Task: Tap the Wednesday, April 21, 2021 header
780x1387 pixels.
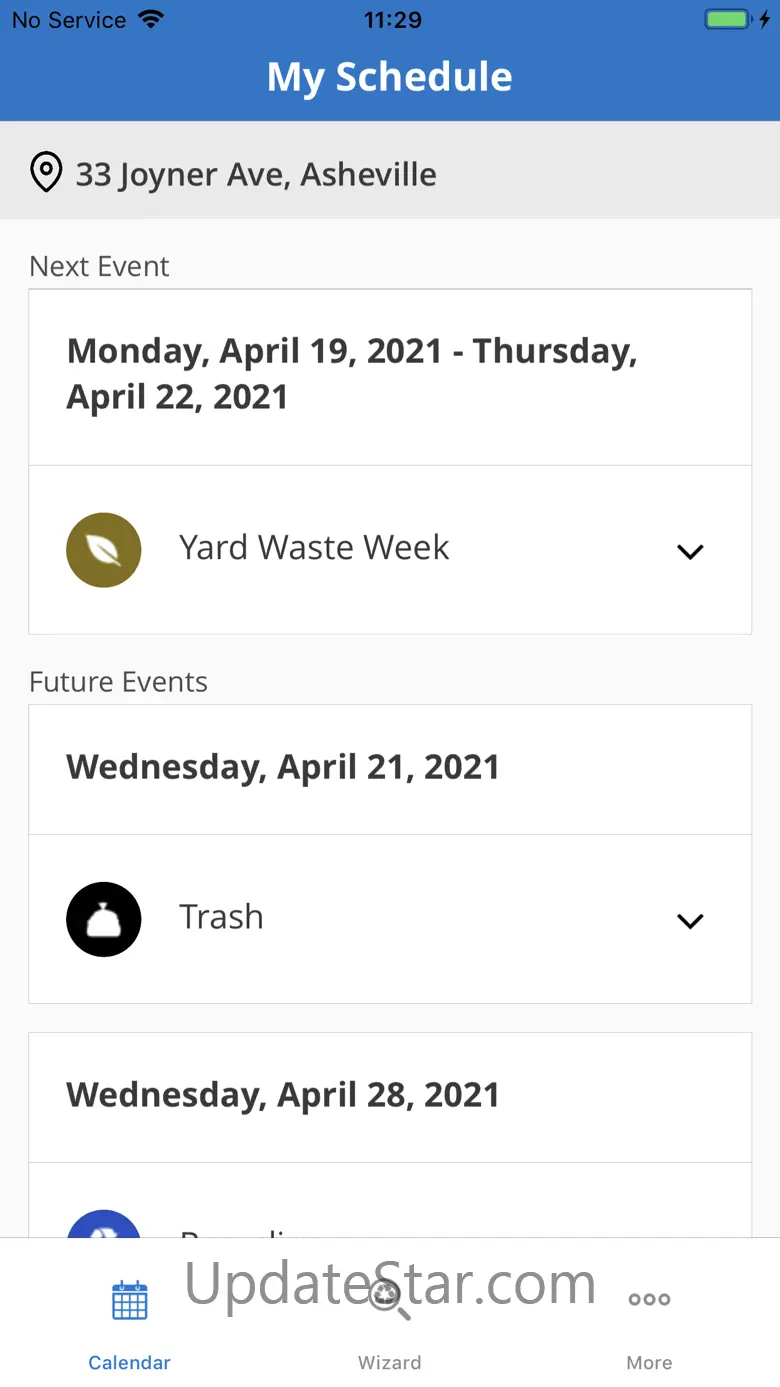Action: (283, 768)
